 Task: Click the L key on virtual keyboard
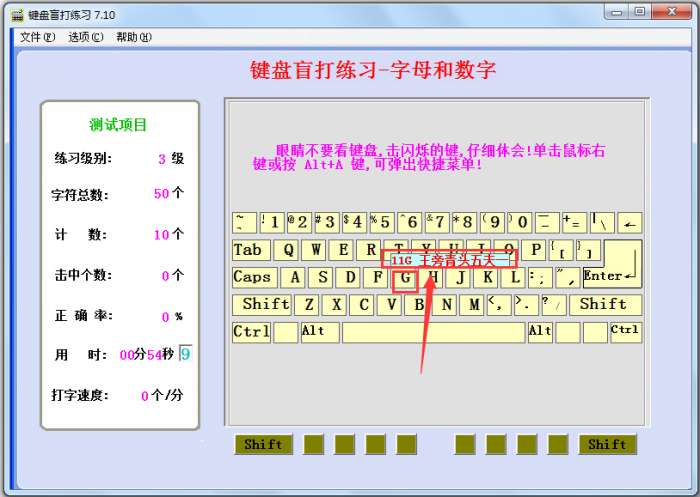click(x=515, y=277)
